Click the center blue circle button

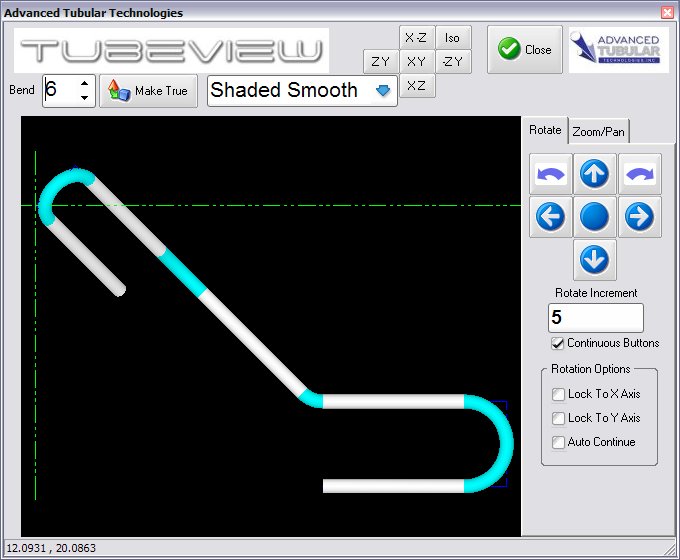(595, 217)
